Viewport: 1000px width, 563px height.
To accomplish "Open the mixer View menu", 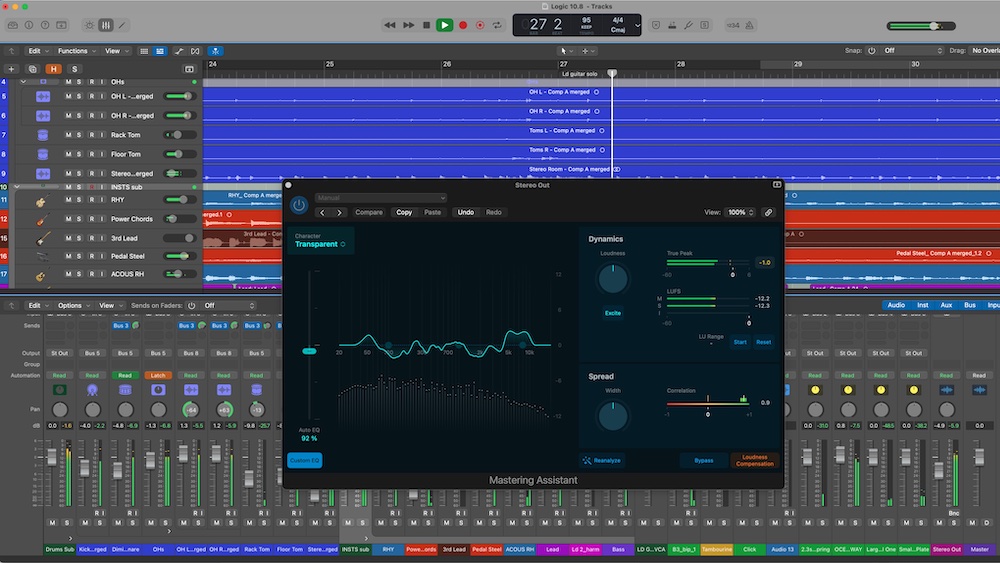I will click(110, 306).
